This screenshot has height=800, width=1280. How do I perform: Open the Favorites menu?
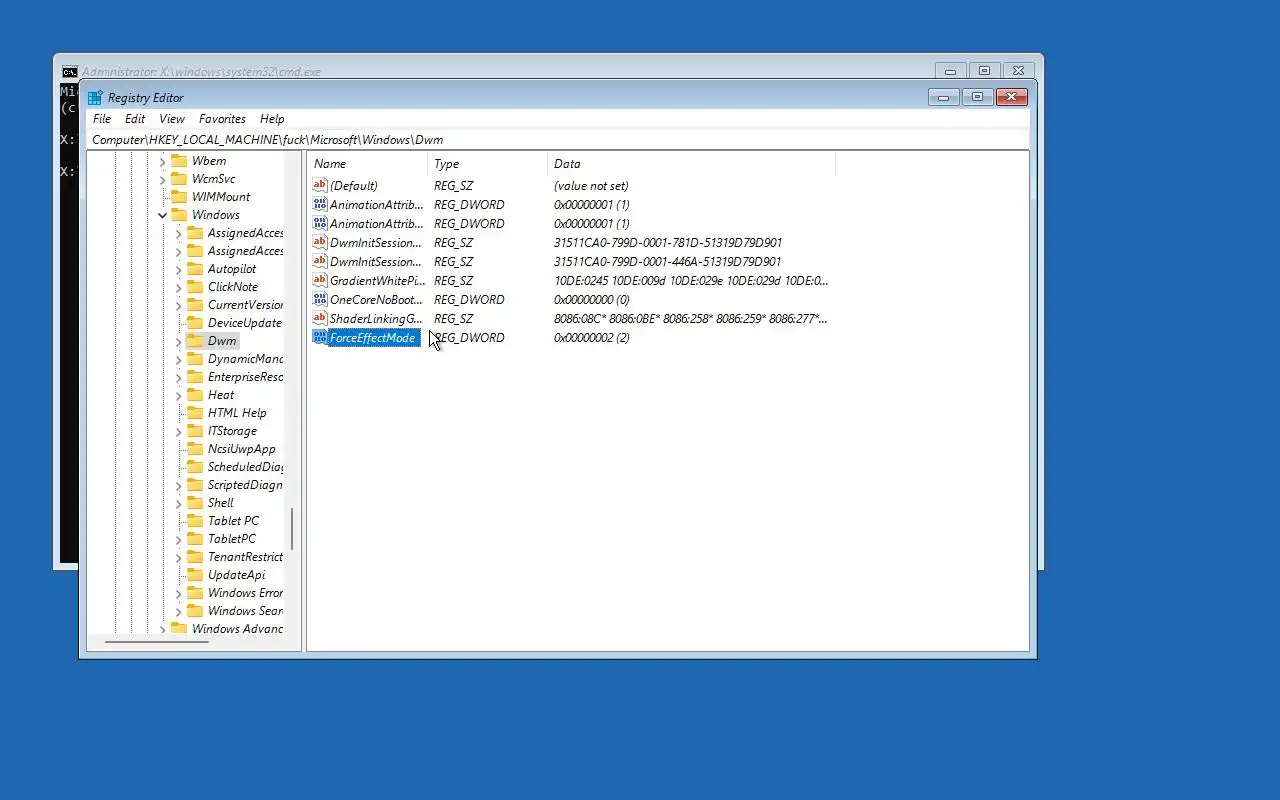click(x=222, y=119)
